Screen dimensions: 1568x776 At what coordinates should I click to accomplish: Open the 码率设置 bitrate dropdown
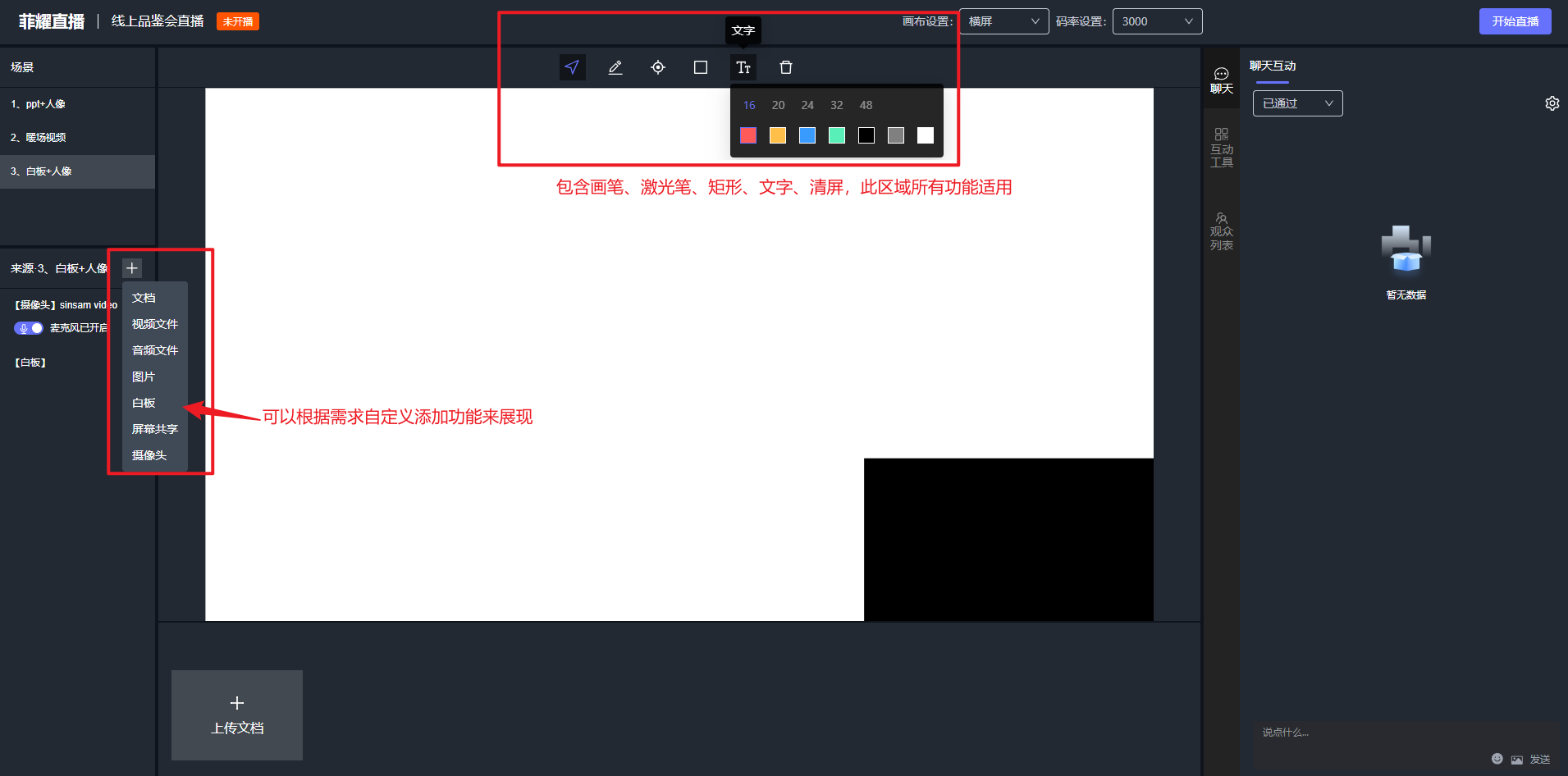coord(1157,21)
